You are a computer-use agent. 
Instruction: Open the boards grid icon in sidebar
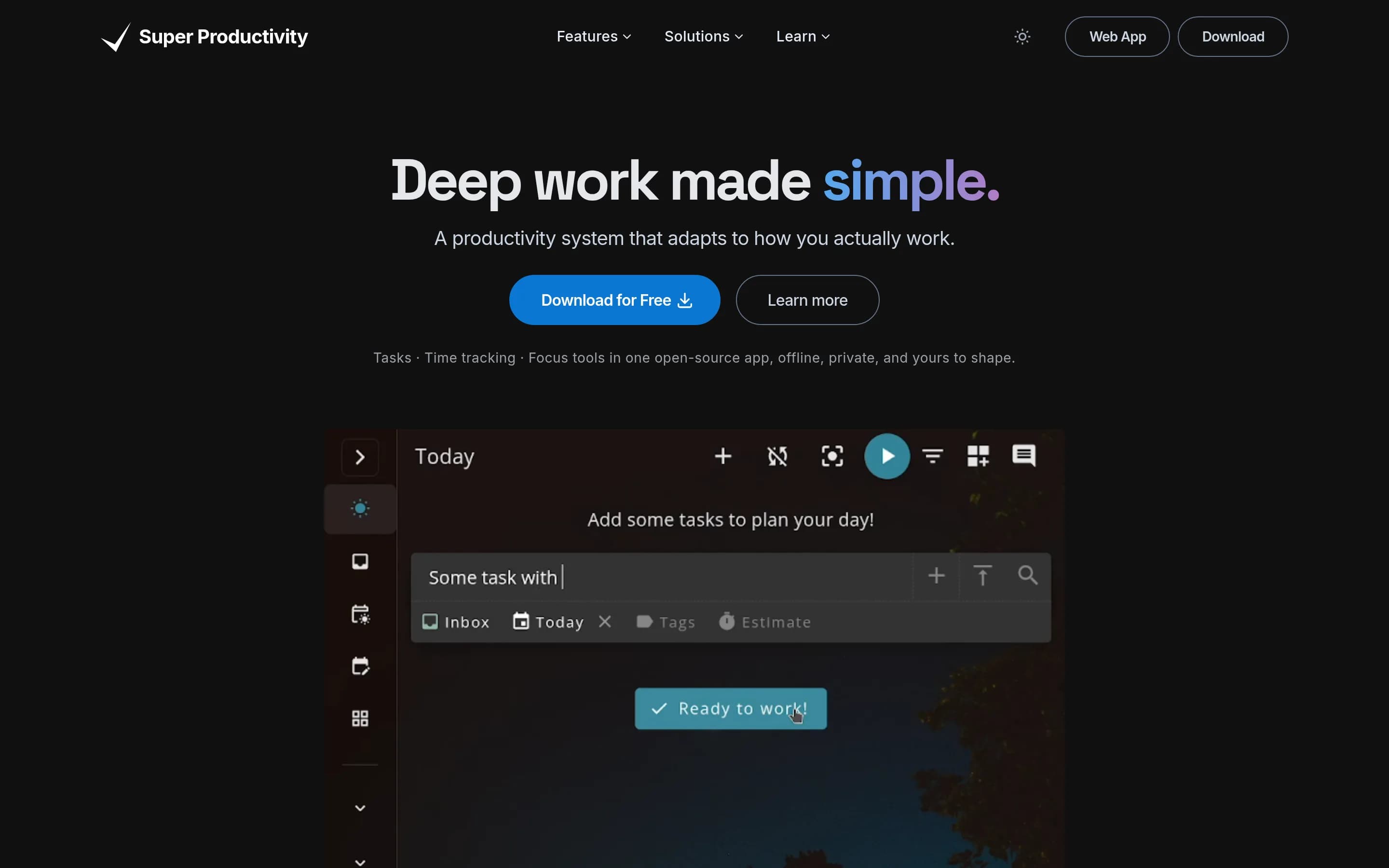coord(360,719)
